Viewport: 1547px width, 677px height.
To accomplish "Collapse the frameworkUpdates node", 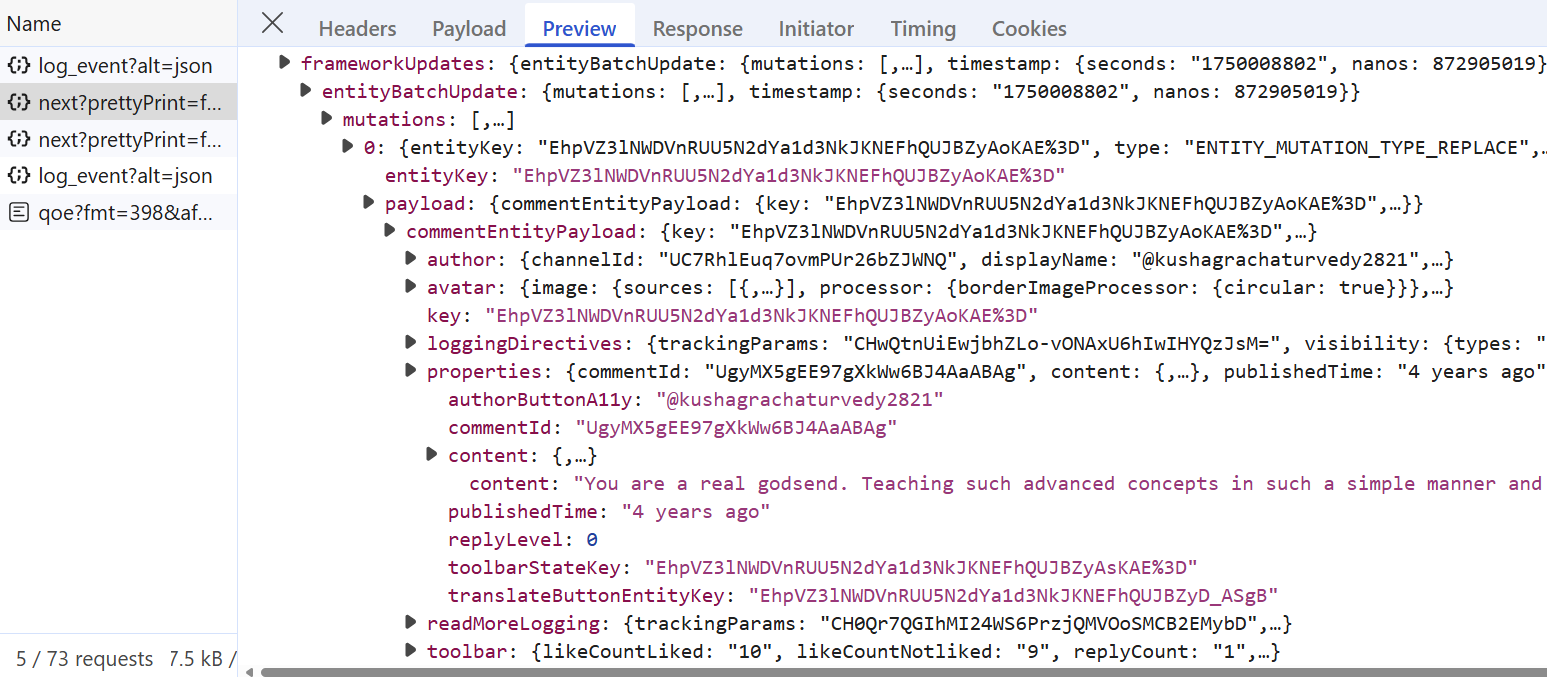I will point(286,63).
